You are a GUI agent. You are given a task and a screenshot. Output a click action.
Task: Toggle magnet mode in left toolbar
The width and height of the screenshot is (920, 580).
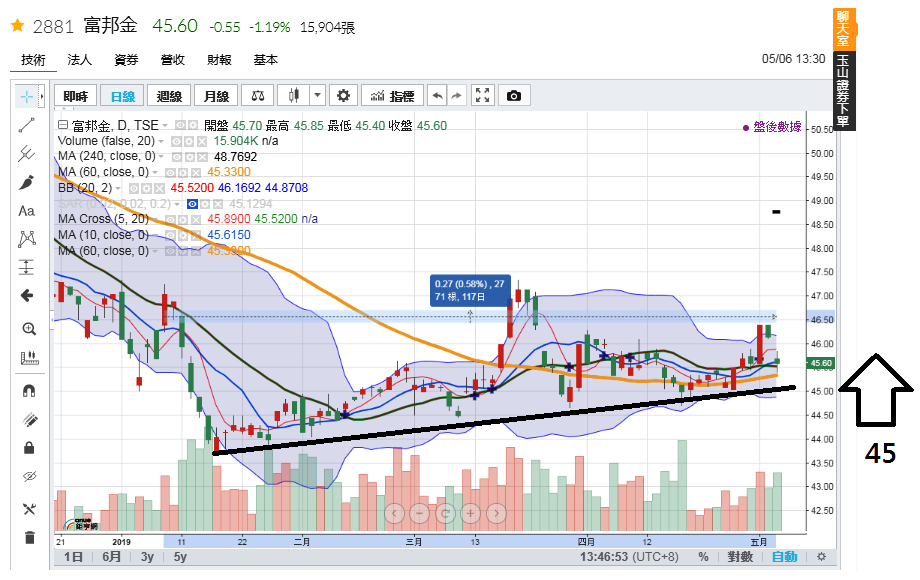tap(29, 391)
